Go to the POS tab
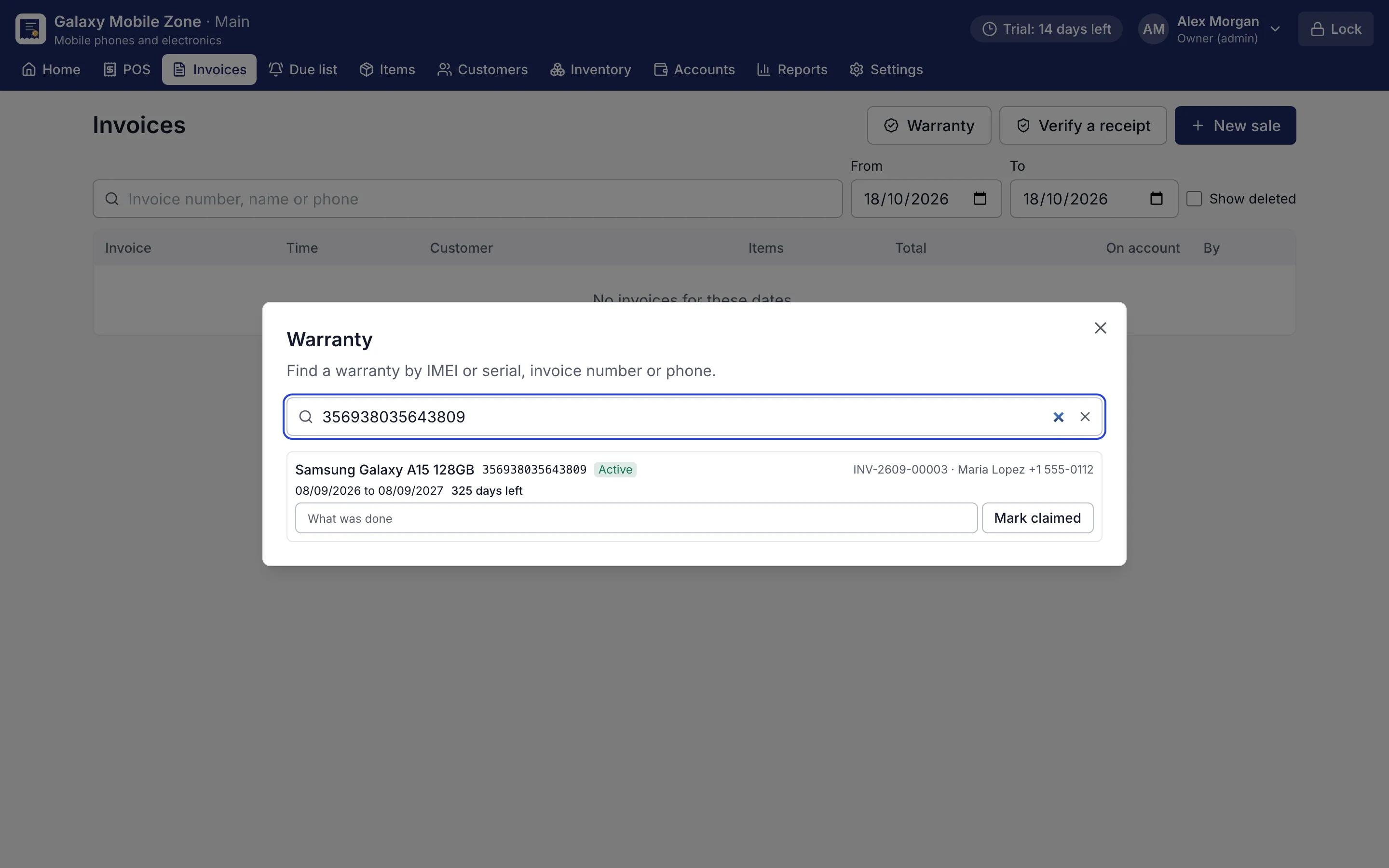Image resolution: width=1389 pixels, height=868 pixels. 127,69
